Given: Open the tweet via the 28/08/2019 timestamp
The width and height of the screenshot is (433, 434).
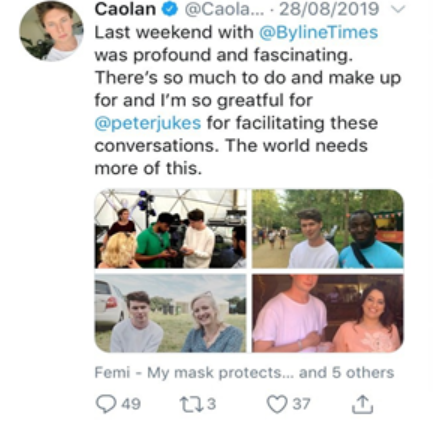Looking at the screenshot, I should [x=329, y=9].
